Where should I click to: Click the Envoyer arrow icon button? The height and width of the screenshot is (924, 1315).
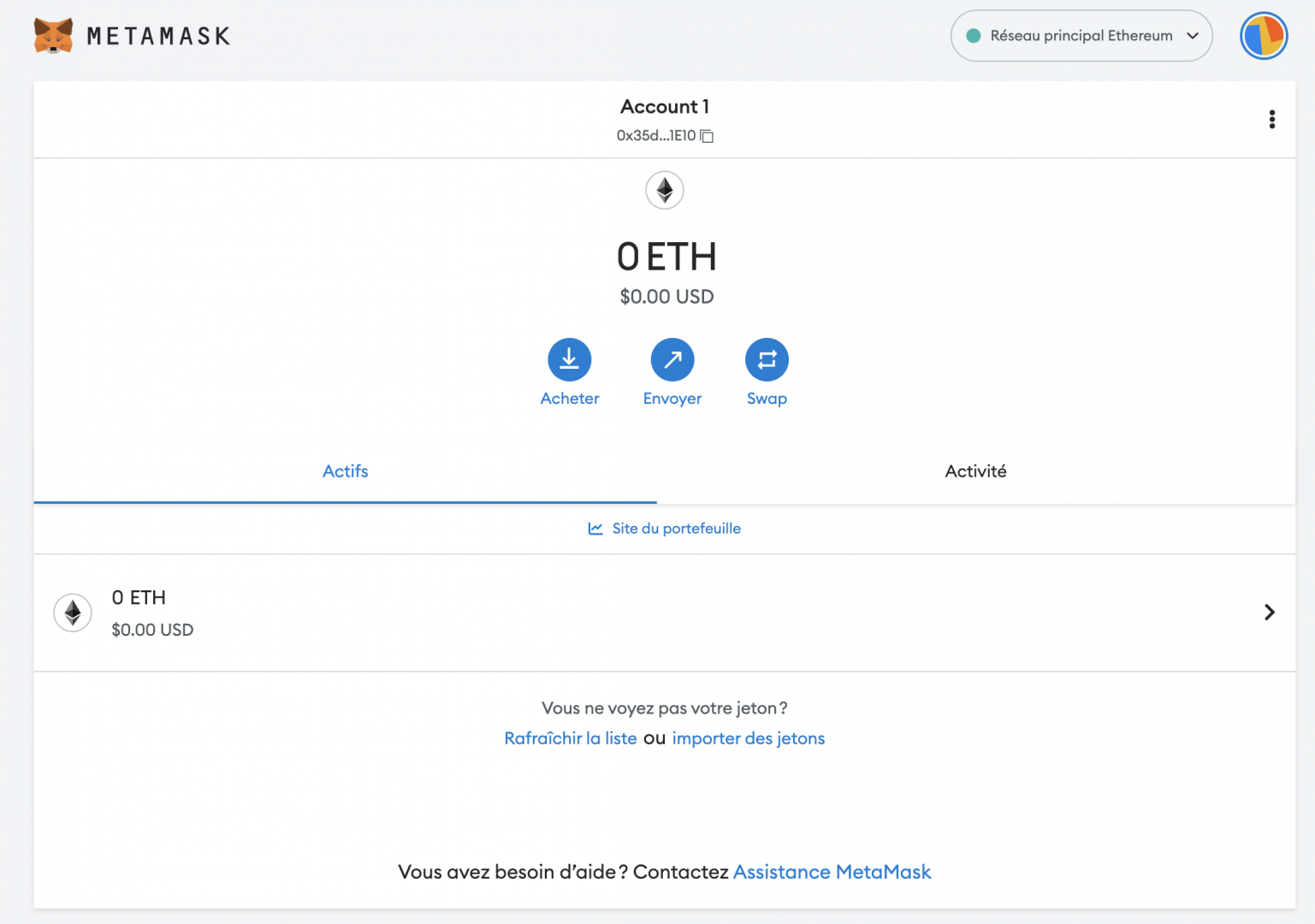coord(672,360)
